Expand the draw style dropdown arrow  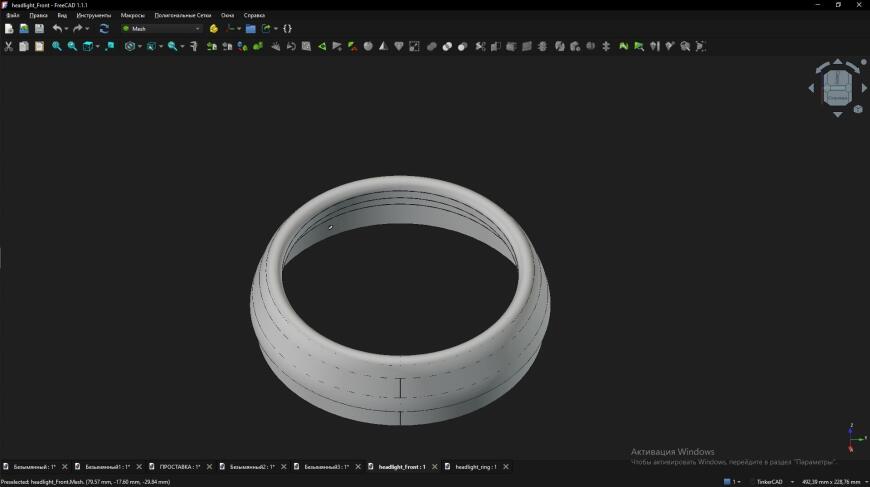[x=140, y=47]
